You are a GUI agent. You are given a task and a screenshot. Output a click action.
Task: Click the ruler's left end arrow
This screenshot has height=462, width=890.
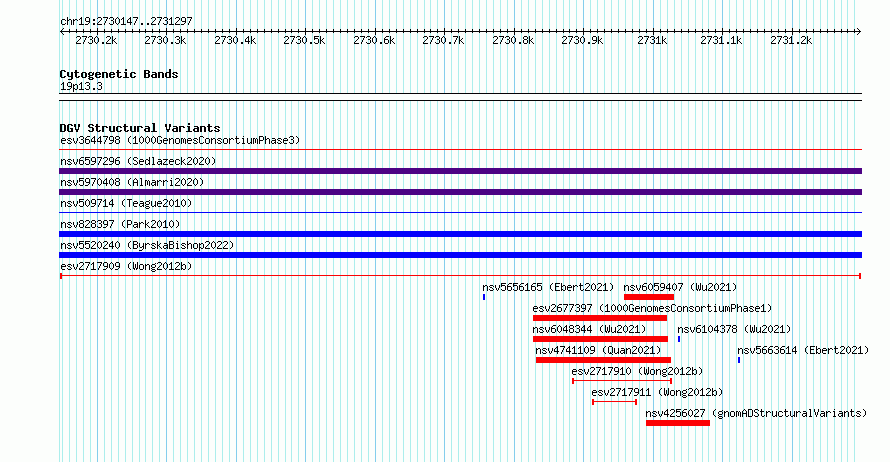[62, 32]
